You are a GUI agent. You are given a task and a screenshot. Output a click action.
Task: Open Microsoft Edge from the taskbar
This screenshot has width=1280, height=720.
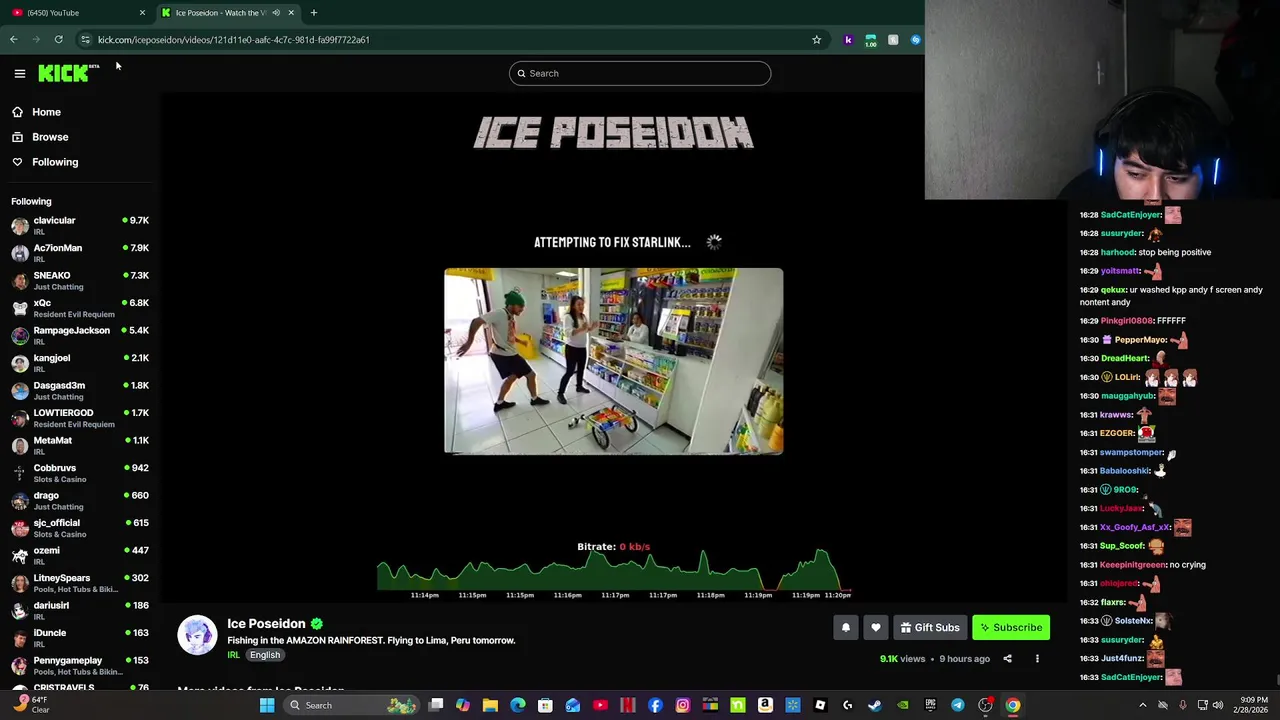[518, 706]
